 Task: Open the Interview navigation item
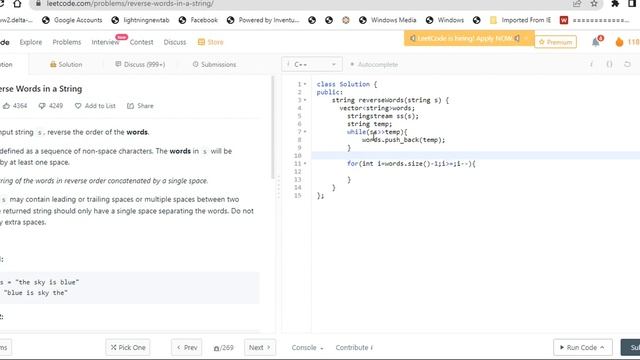tap(105, 42)
